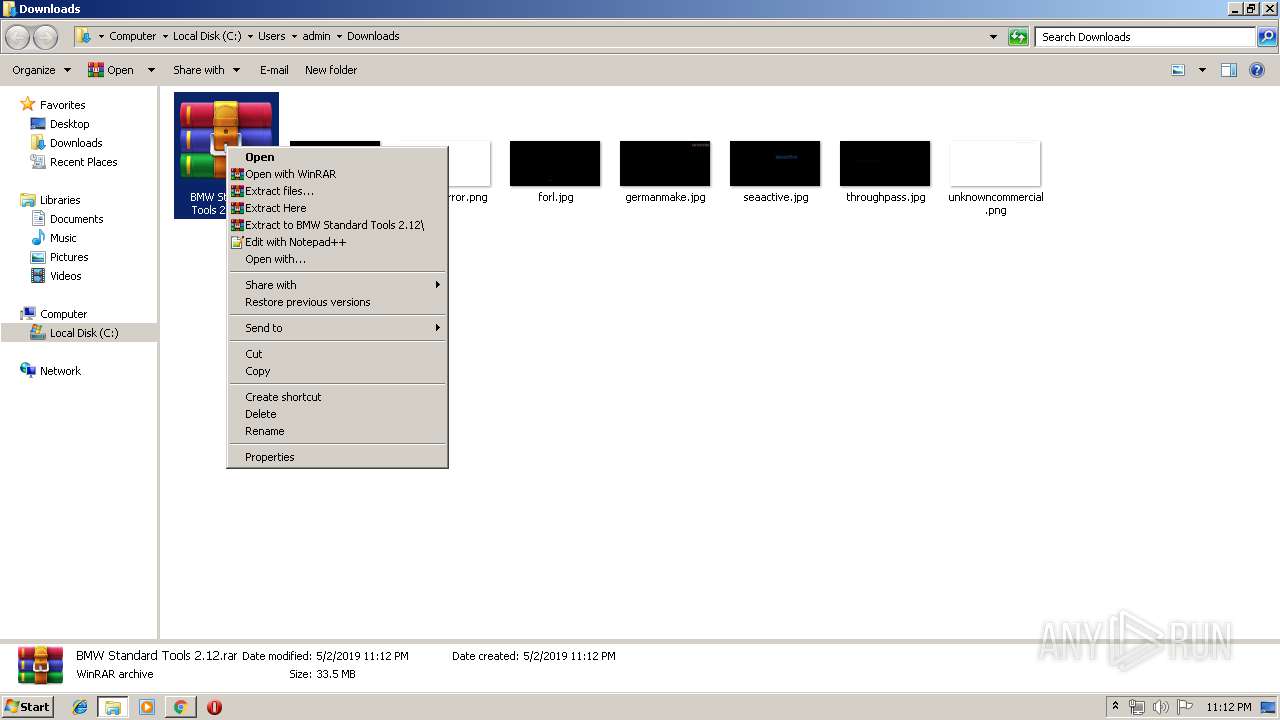The image size is (1280, 720).
Task: Open Windows Media Player from taskbar
Action: 147,707
